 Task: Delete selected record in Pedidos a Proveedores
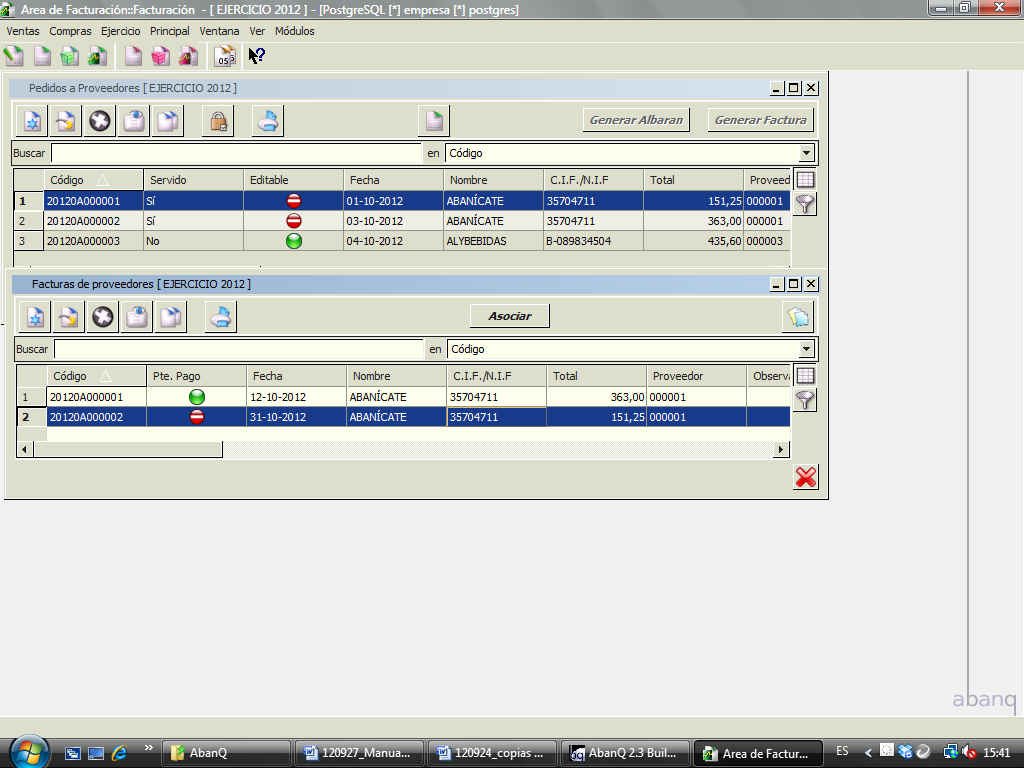click(x=100, y=121)
